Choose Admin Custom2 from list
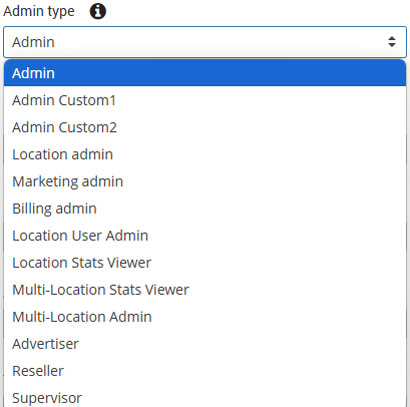The height and width of the screenshot is (407, 410). [205, 127]
